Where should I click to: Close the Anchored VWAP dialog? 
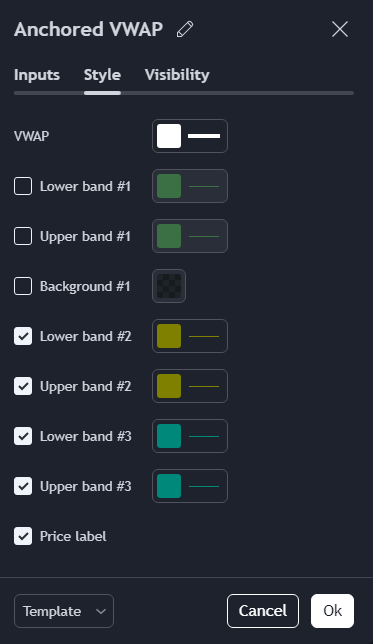340,30
